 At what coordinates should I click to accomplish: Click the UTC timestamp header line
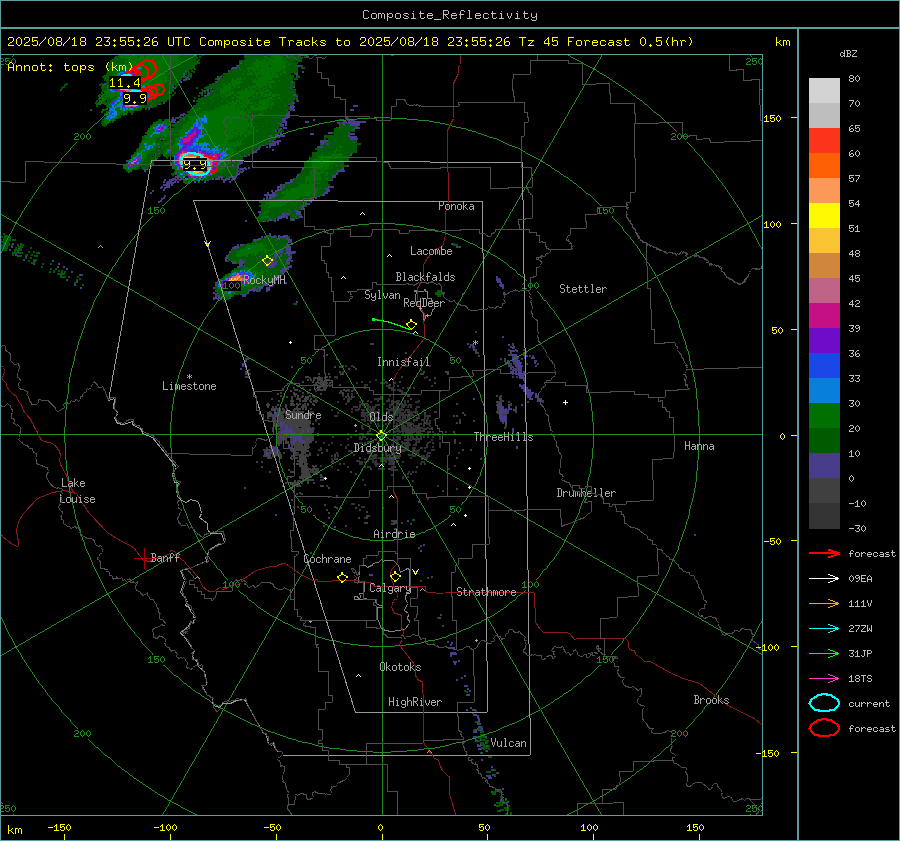(x=350, y=42)
